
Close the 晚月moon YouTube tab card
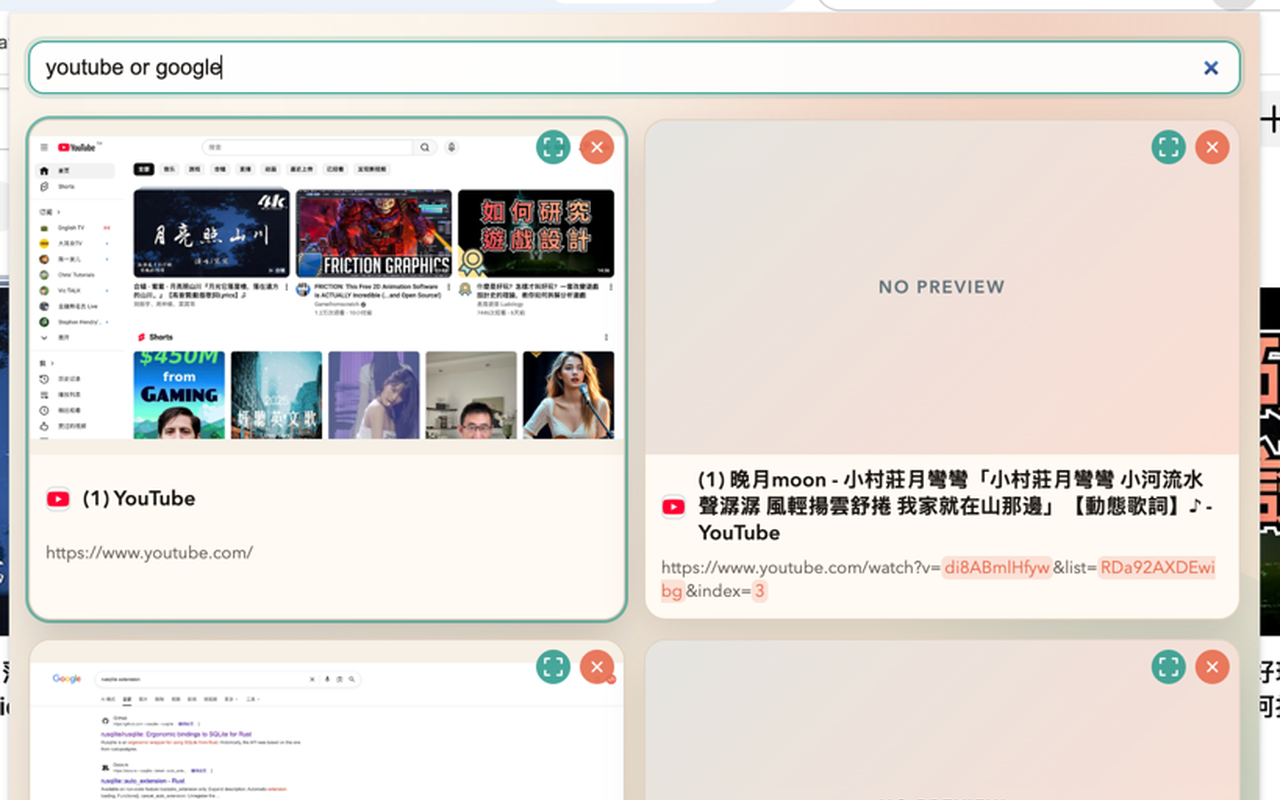click(1212, 147)
